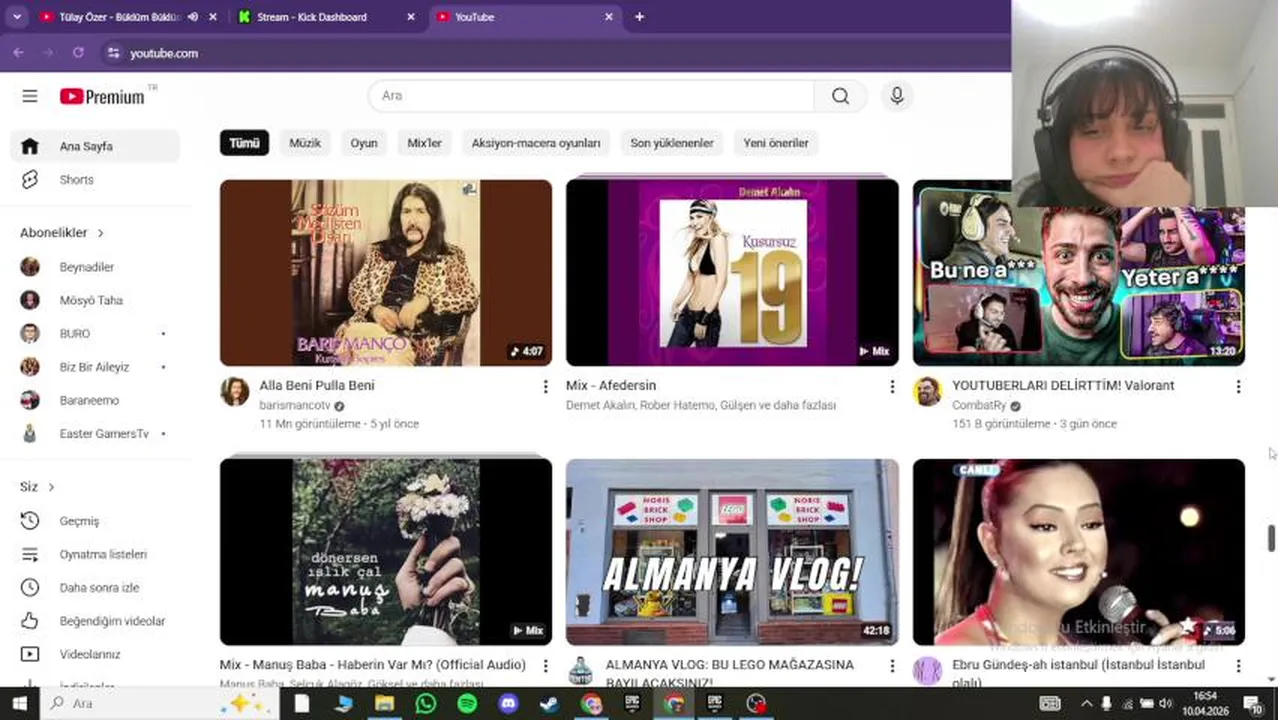The image size is (1278, 720).
Task: Expand Abonelikler subscriptions section
Action: point(62,233)
